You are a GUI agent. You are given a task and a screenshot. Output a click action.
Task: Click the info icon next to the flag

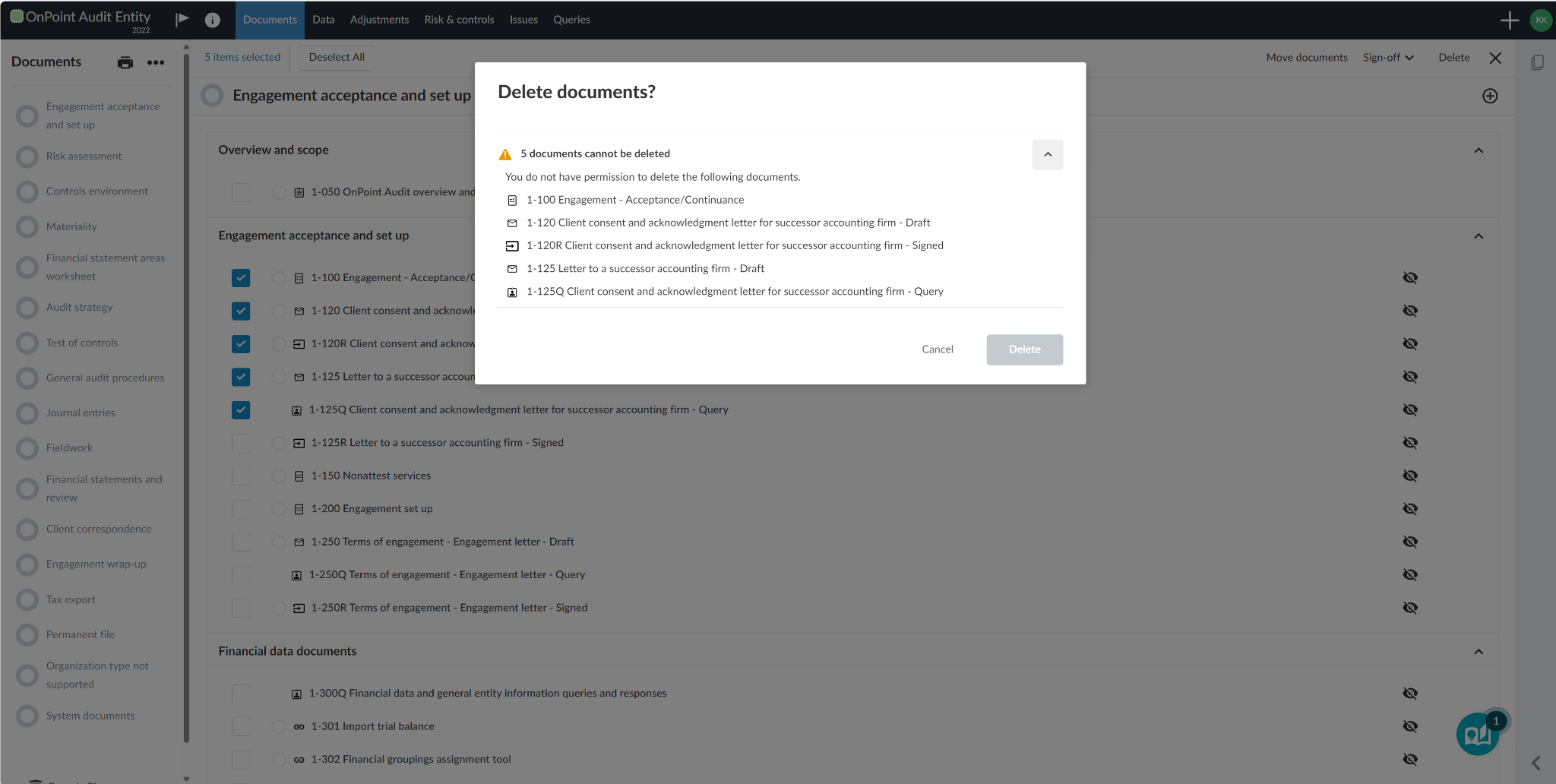pyautogui.click(x=212, y=21)
